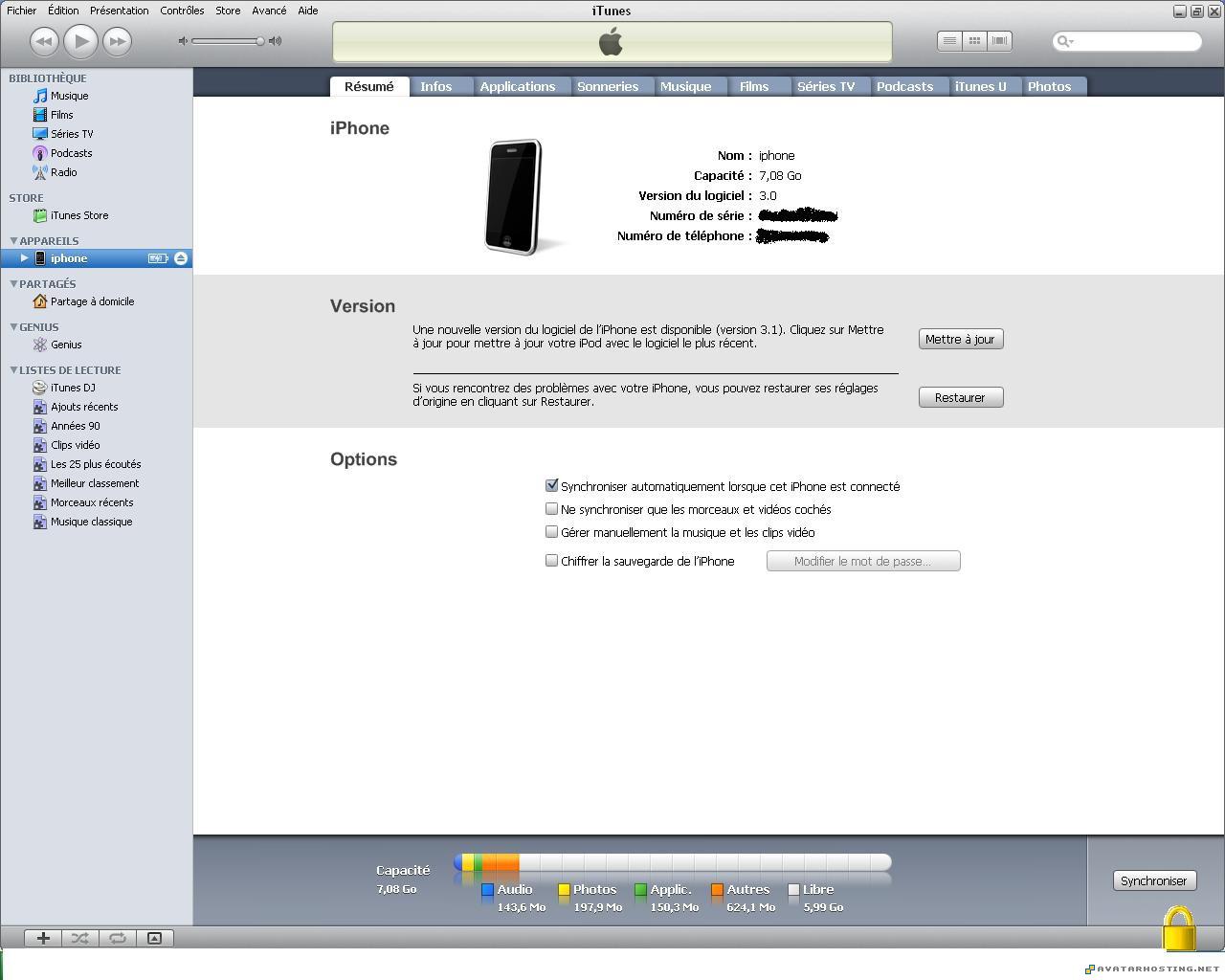Collapse the APPAREILS section
Viewport: 1225px width, 980px height.
14,240
